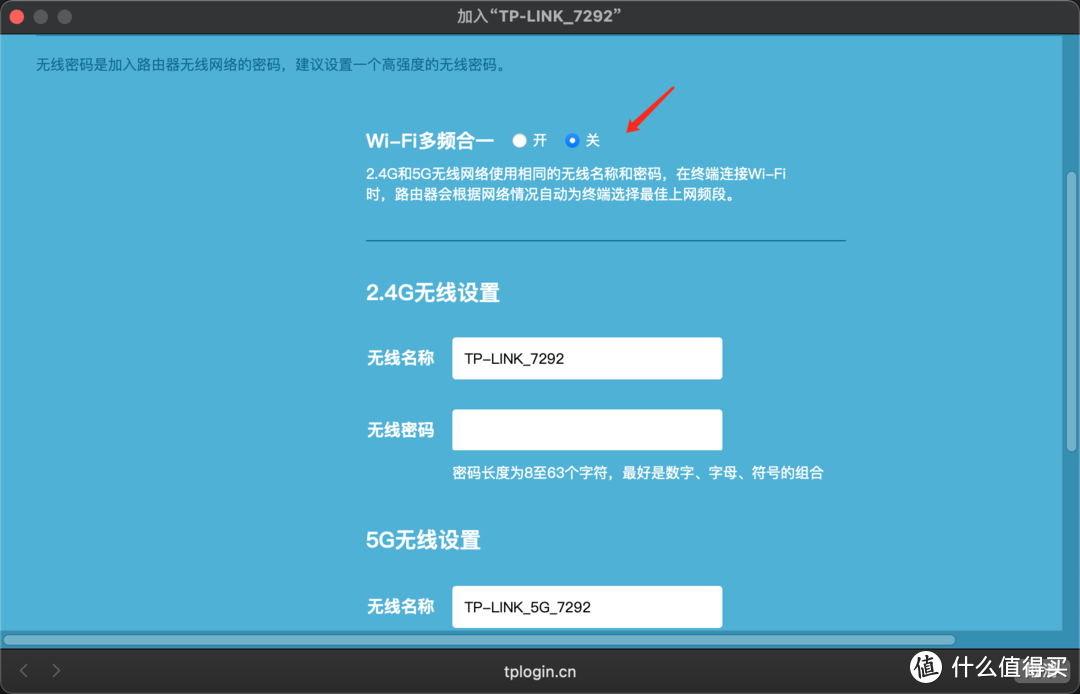1080x694 pixels.
Task: Click the Wi-Fi多频合一 label
Action: [x=430, y=141]
